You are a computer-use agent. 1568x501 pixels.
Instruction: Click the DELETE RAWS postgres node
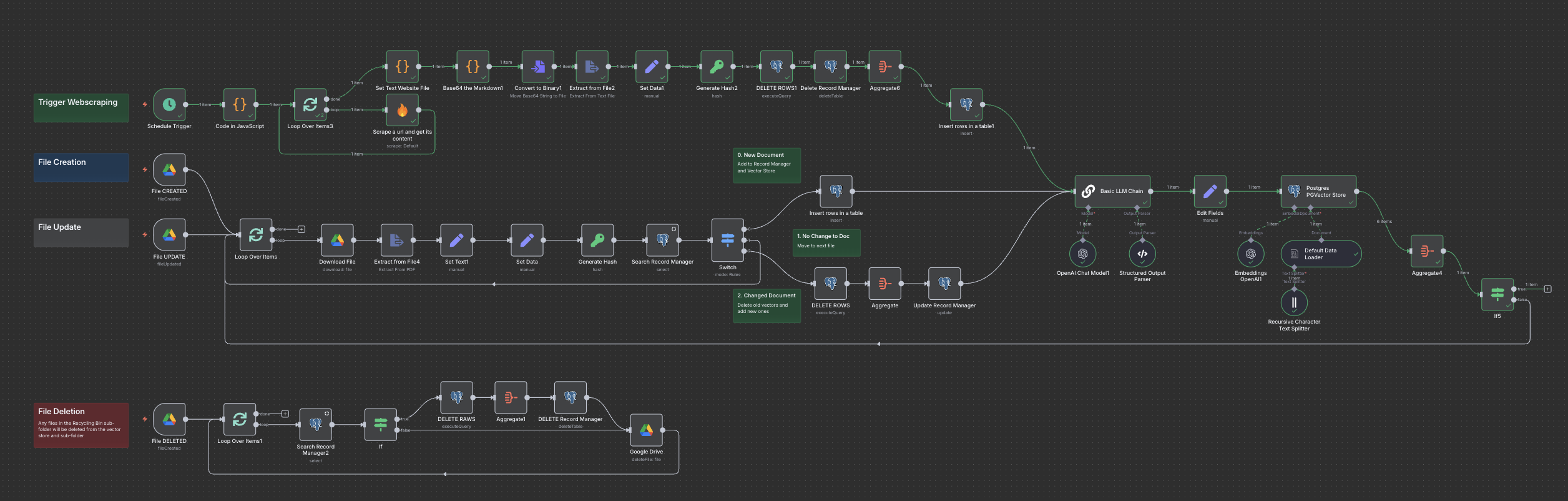(x=456, y=397)
